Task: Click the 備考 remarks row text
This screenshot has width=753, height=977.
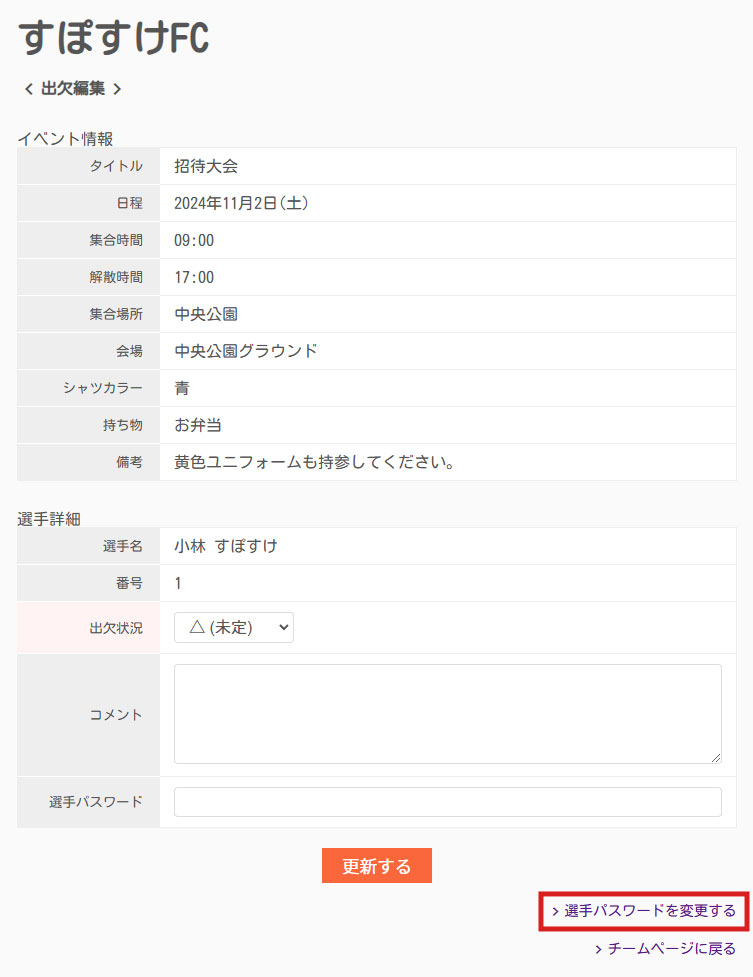Action: pos(316,462)
